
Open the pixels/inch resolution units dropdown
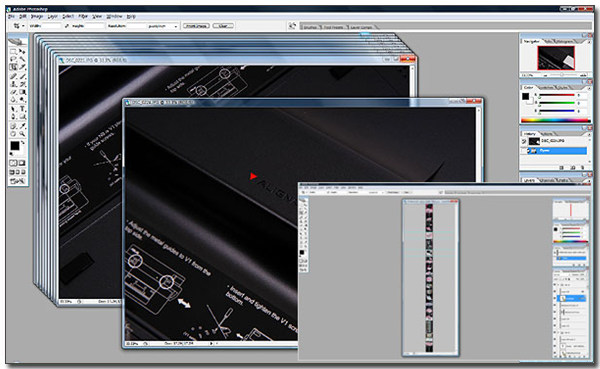(x=163, y=26)
